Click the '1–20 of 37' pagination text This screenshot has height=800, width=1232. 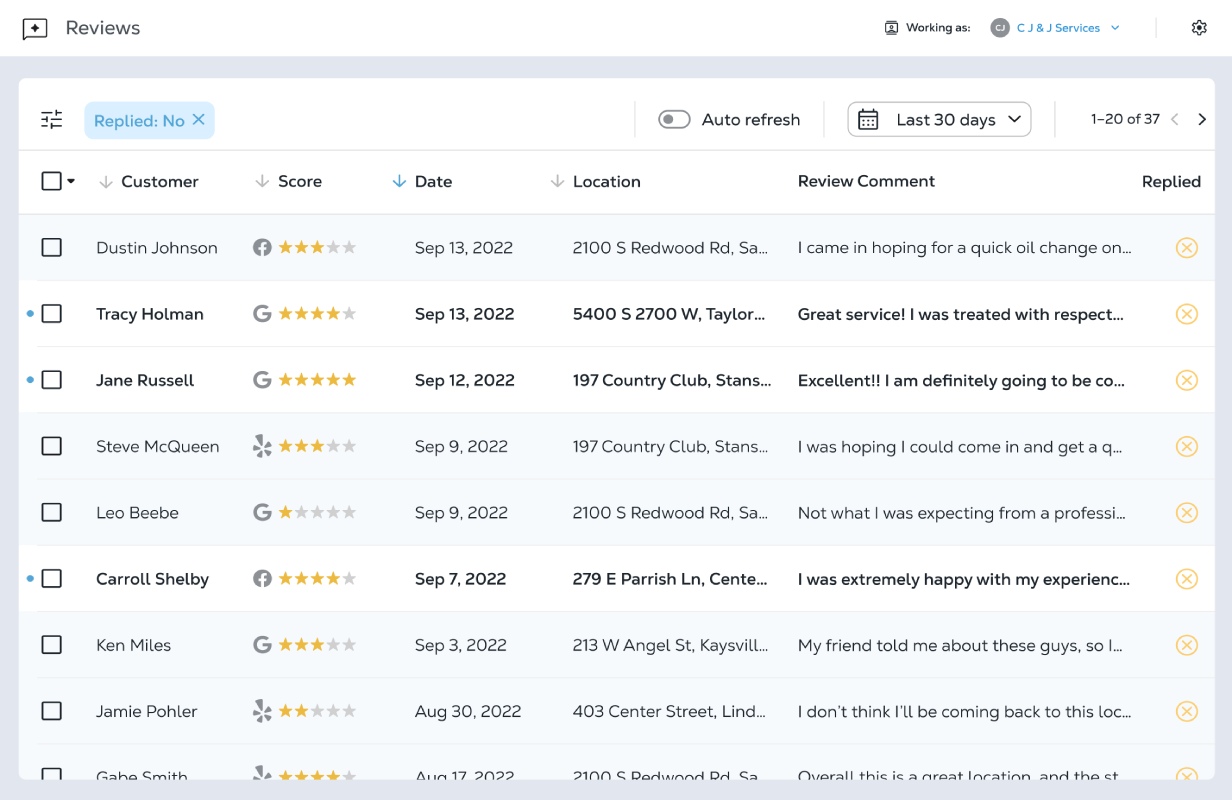[x=1125, y=119]
